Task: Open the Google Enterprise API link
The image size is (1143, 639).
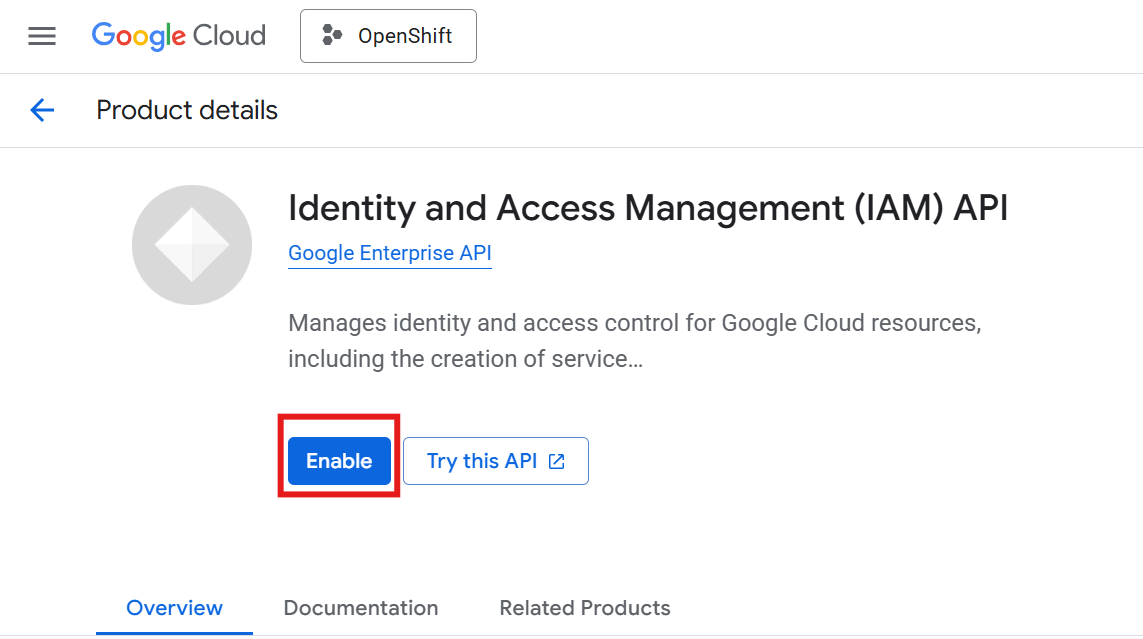Action: click(389, 253)
